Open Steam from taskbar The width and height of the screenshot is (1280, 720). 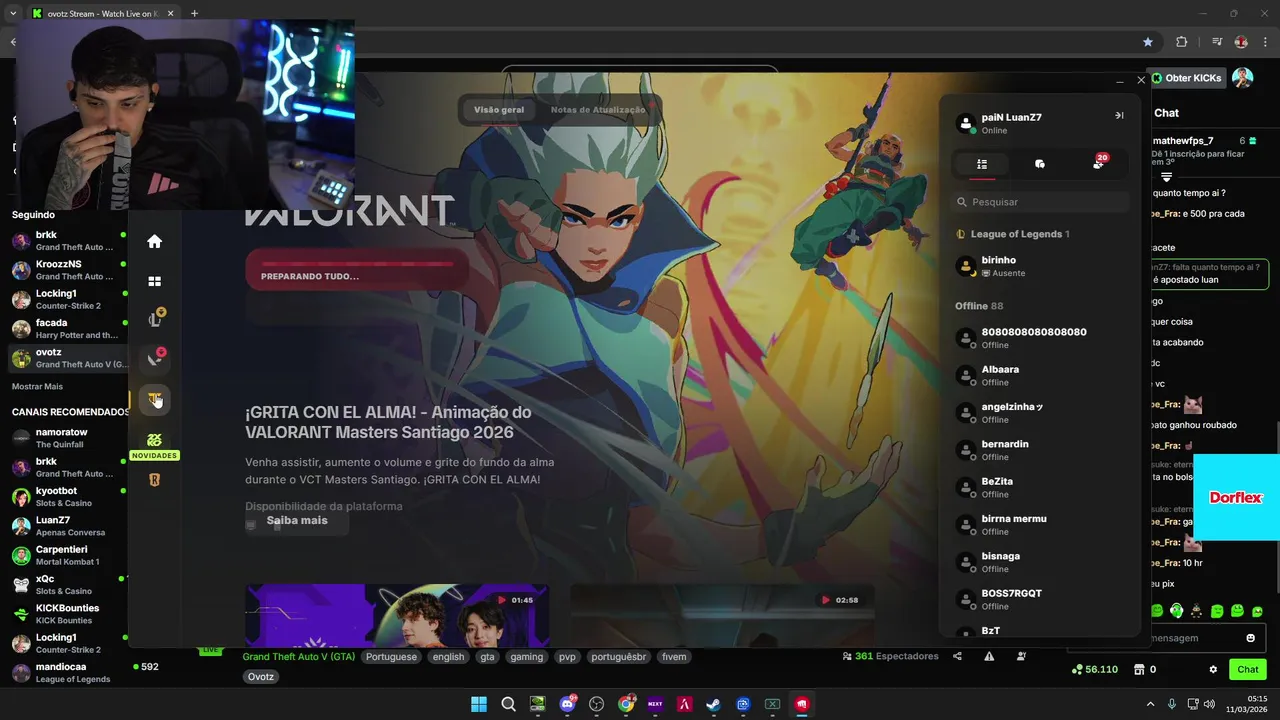[713, 704]
